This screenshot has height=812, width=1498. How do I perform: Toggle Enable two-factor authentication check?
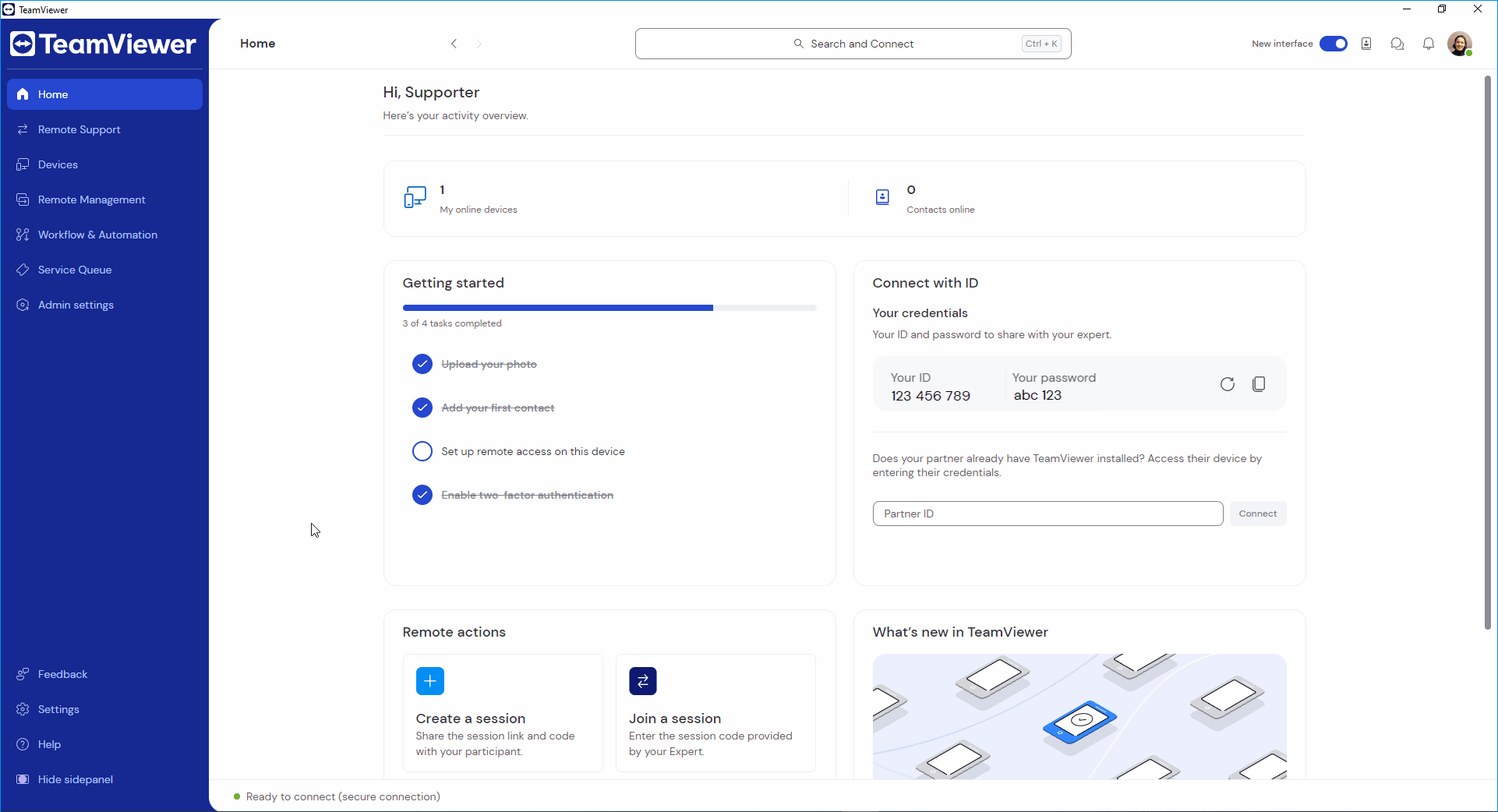click(x=422, y=495)
